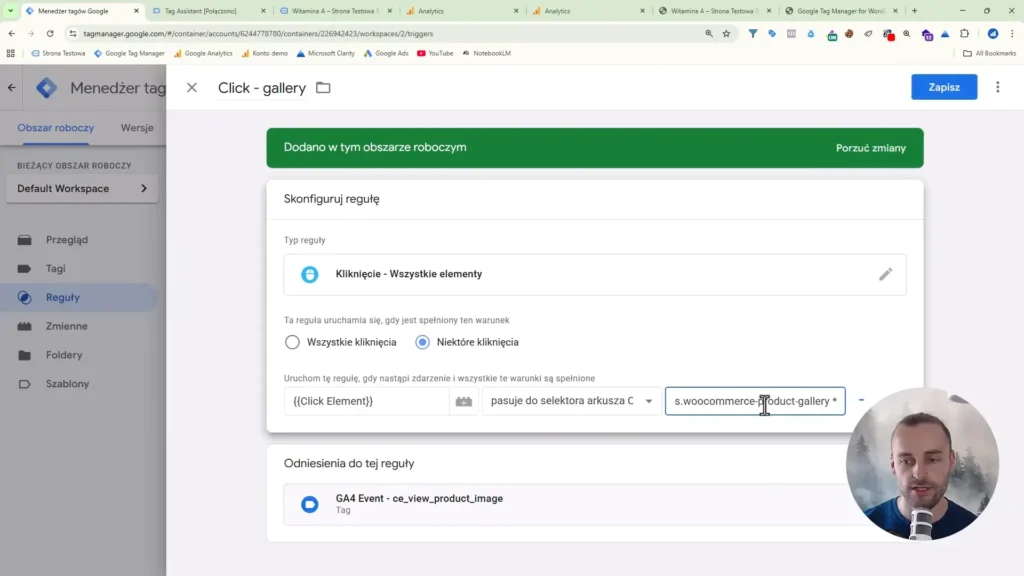Open Zmienne in the sidebar
Image resolution: width=1024 pixels, height=576 pixels.
(67, 326)
